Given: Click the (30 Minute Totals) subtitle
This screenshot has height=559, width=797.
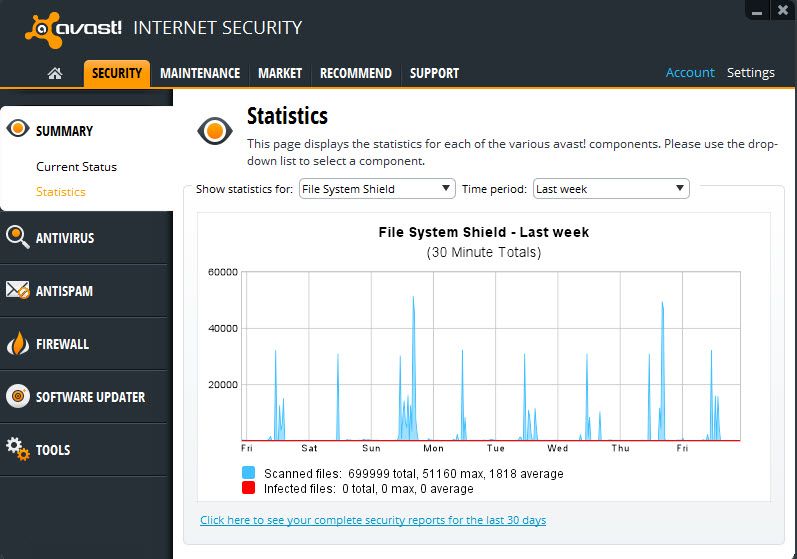Looking at the screenshot, I should (x=483, y=252).
